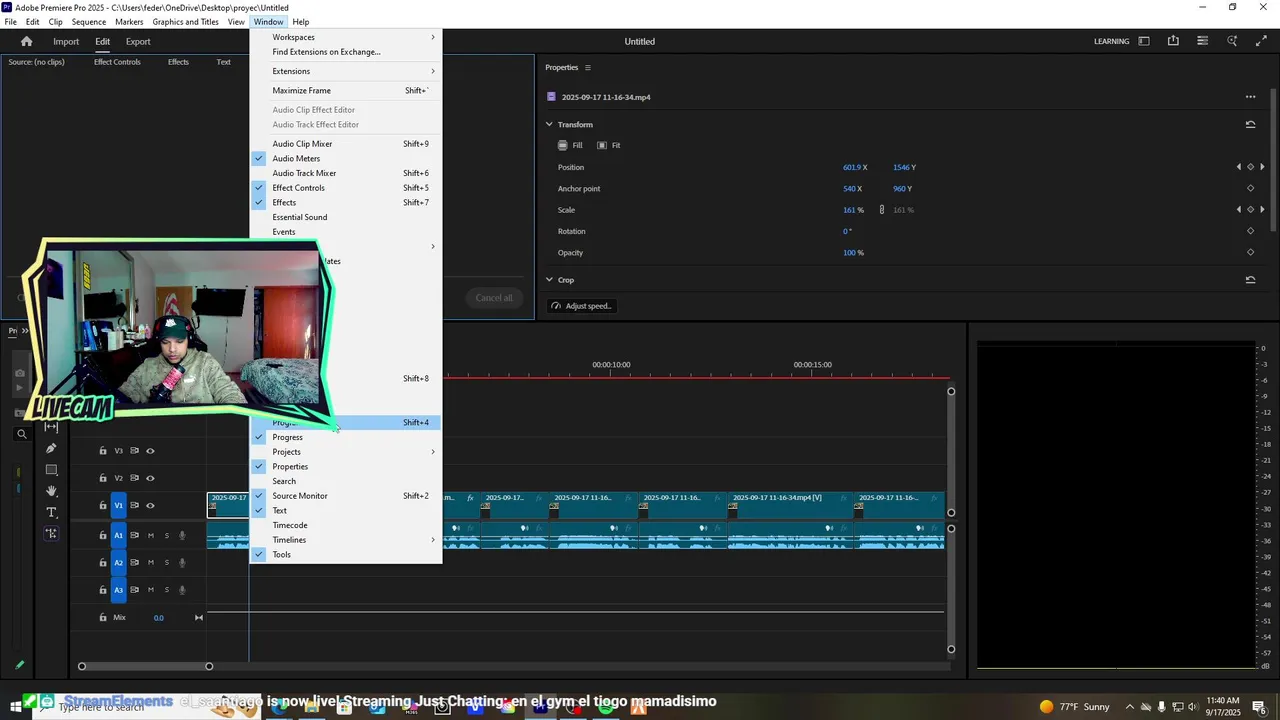Expand the Projects submenu

pos(345,452)
